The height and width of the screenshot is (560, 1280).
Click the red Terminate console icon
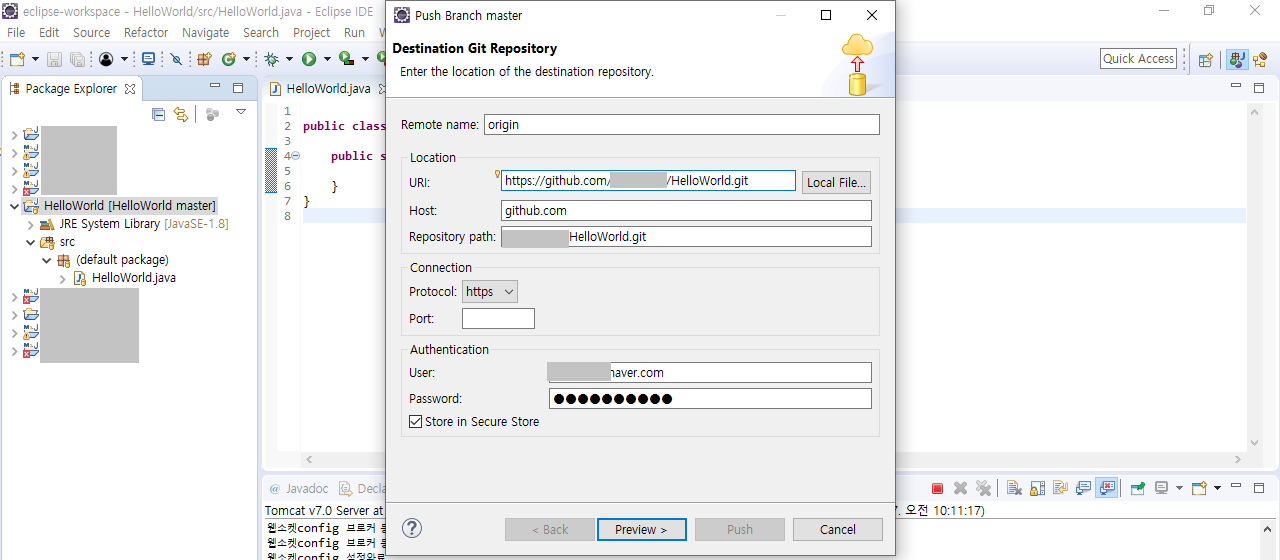pyautogui.click(x=937, y=489)
